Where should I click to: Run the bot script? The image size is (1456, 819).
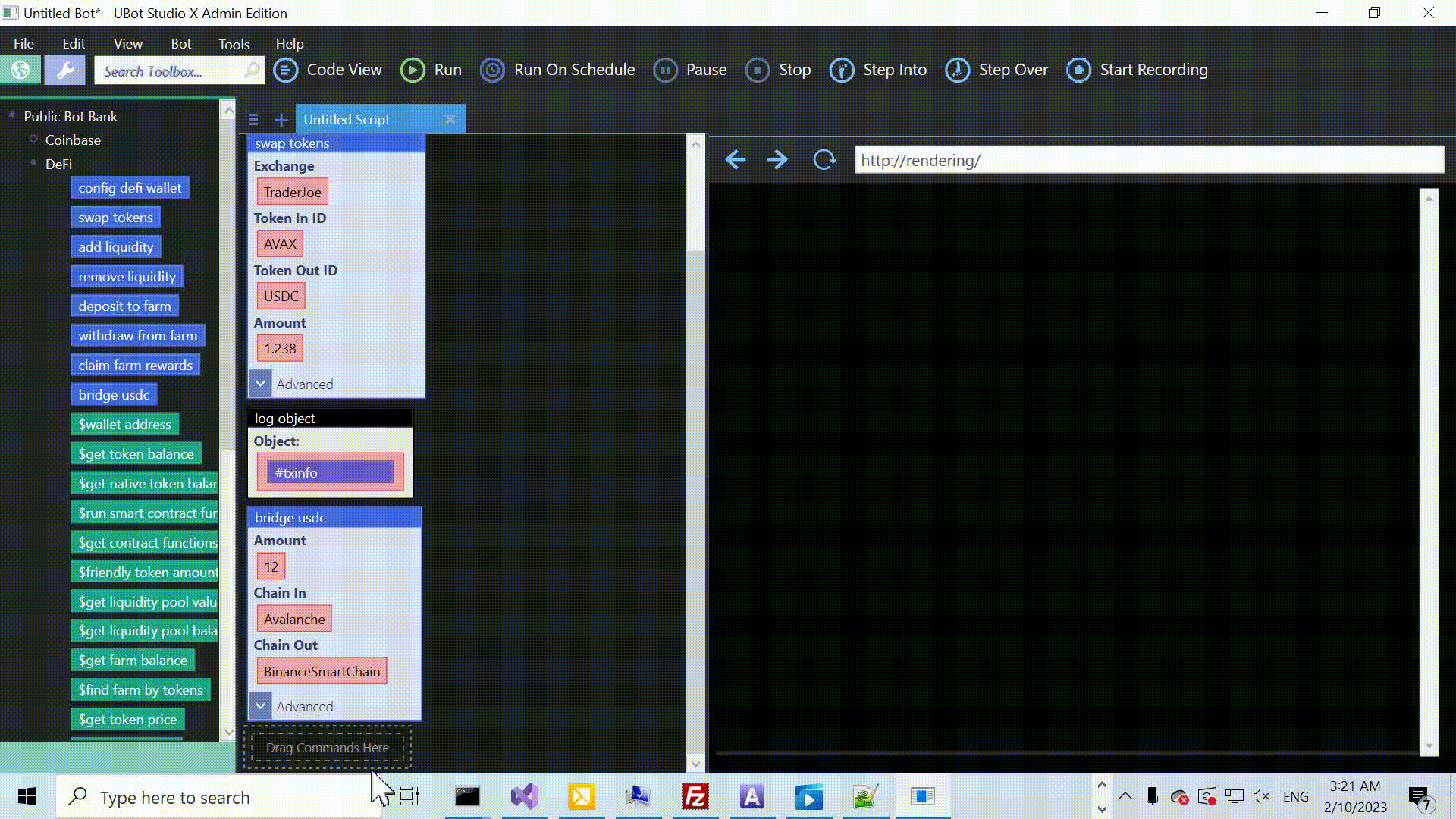431,70
